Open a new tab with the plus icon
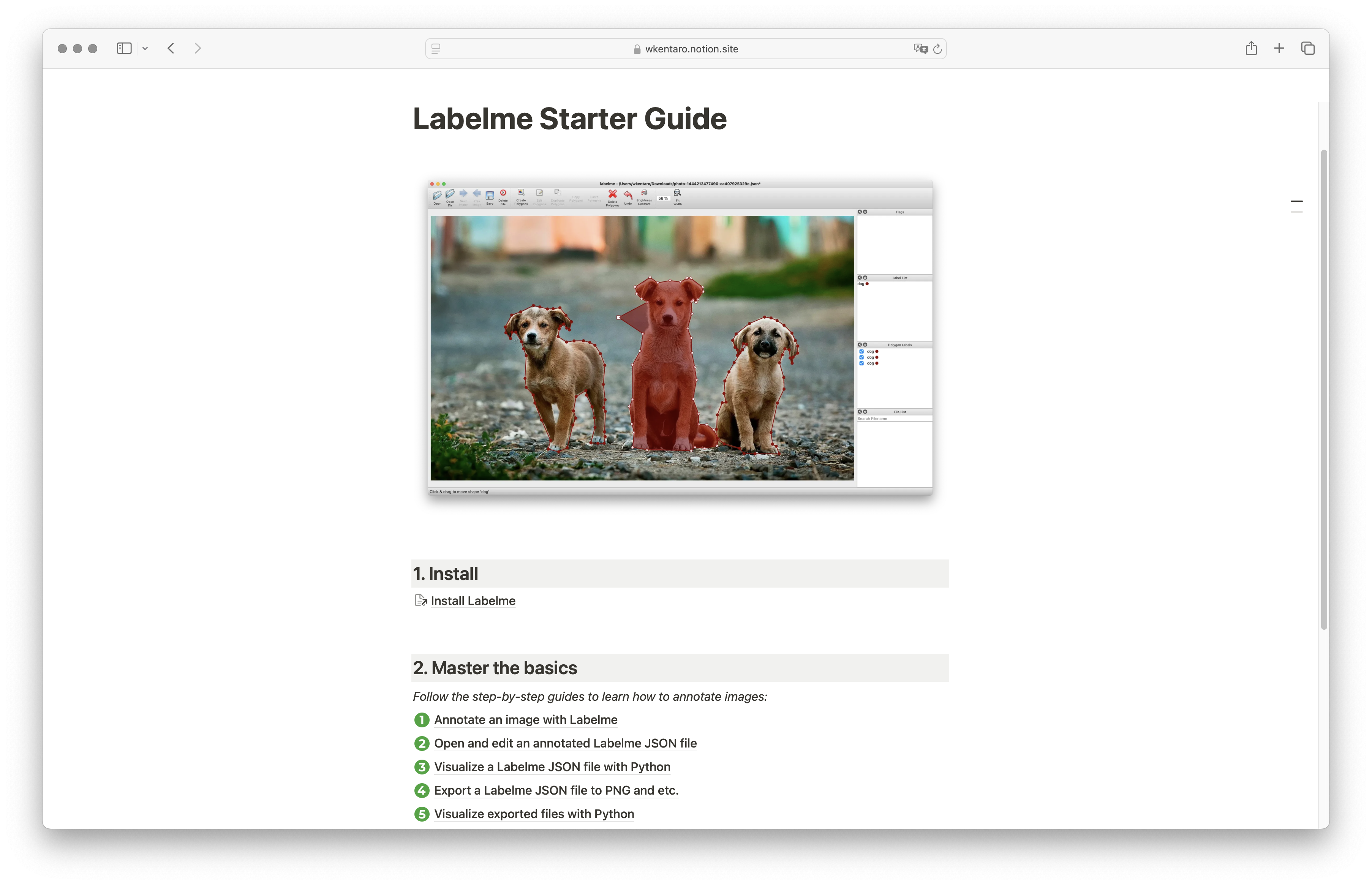This screenshot has height=885, width=1372. click(1279, 48)
